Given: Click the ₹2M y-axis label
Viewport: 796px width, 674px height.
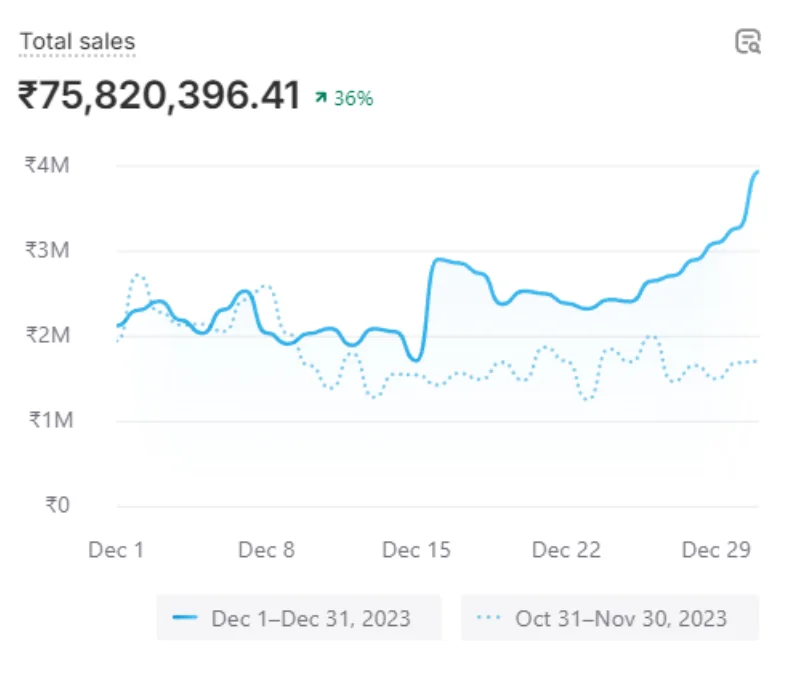Looking at the screenshot, I should [x=47, y=335].
